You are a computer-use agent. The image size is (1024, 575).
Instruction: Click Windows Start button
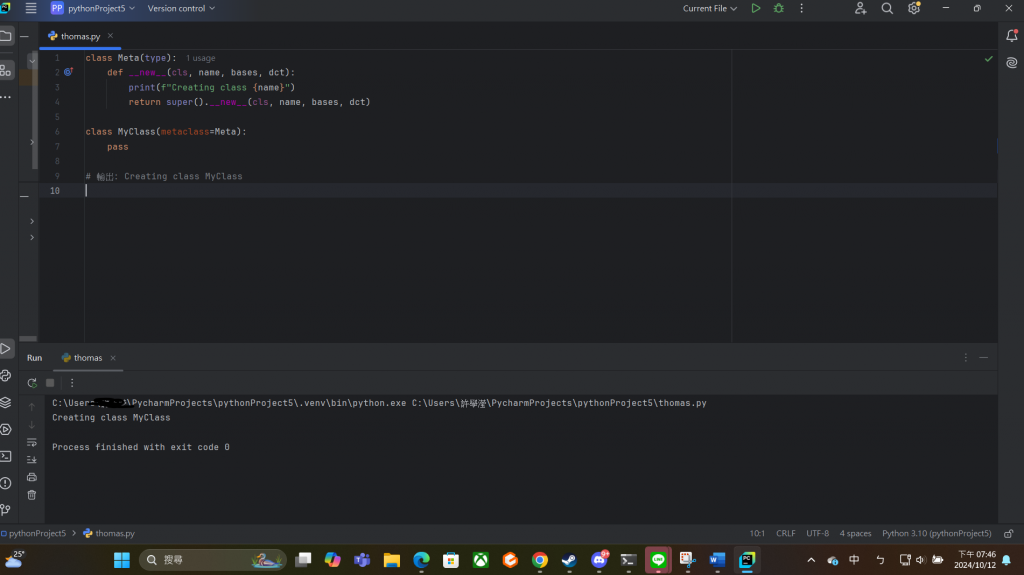point(121,560)
